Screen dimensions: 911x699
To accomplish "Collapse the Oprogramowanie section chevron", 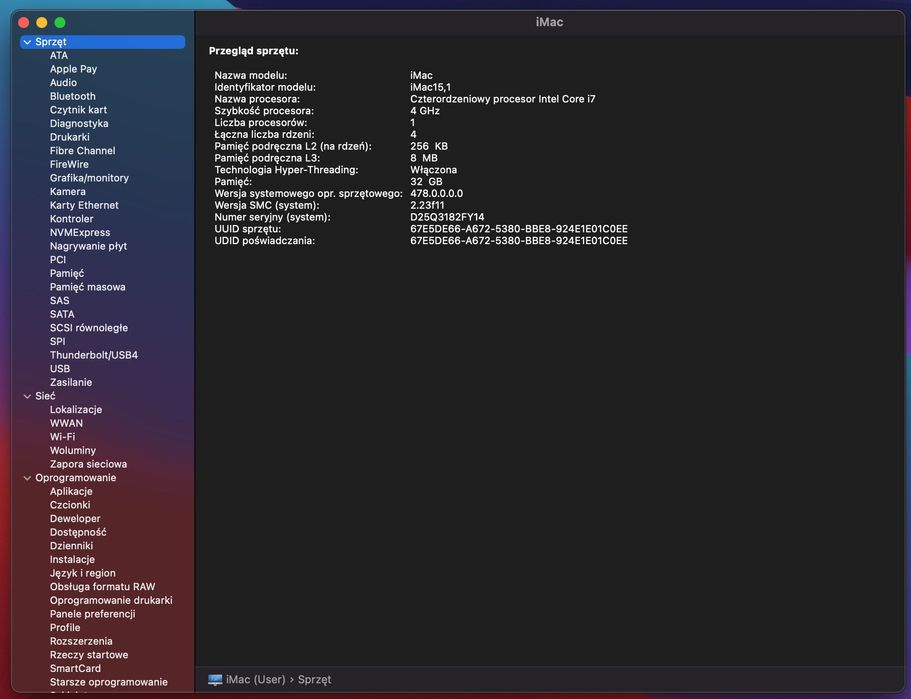I will tap(27, 478).
